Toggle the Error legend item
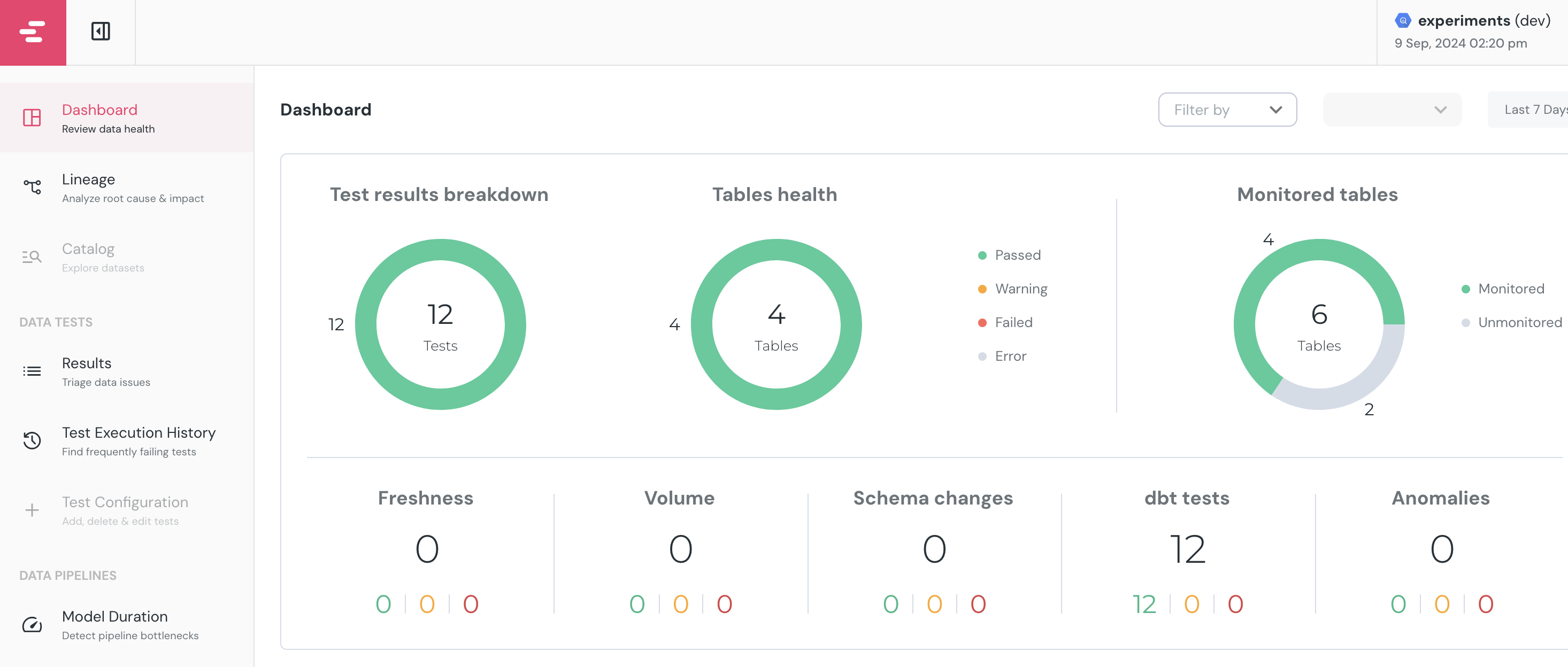 1002,356
